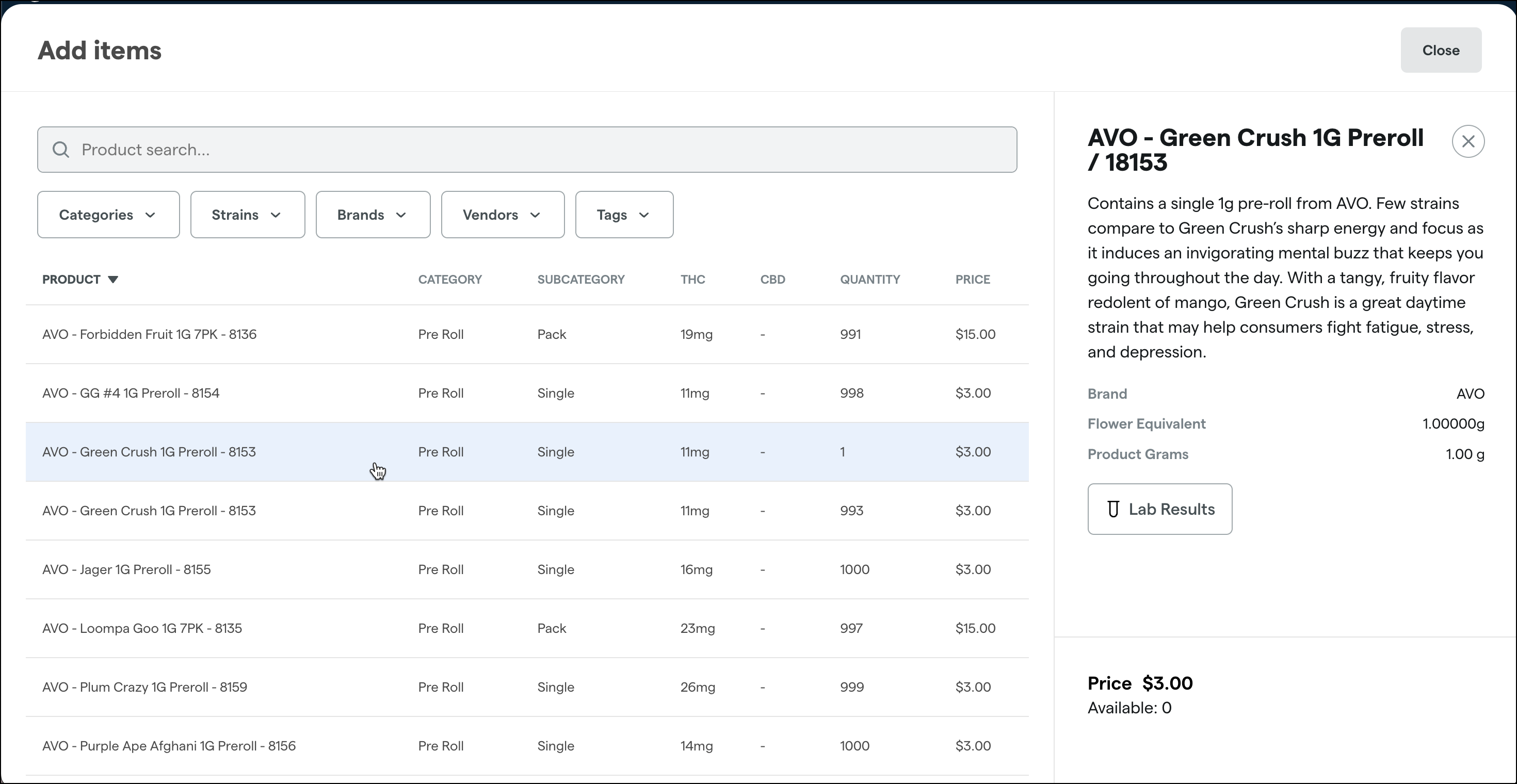The width and height of the screenshot is (1517, 784).
Task: Click $15.00 price in Loompa Goo row
Action: [x=975, y=628]
